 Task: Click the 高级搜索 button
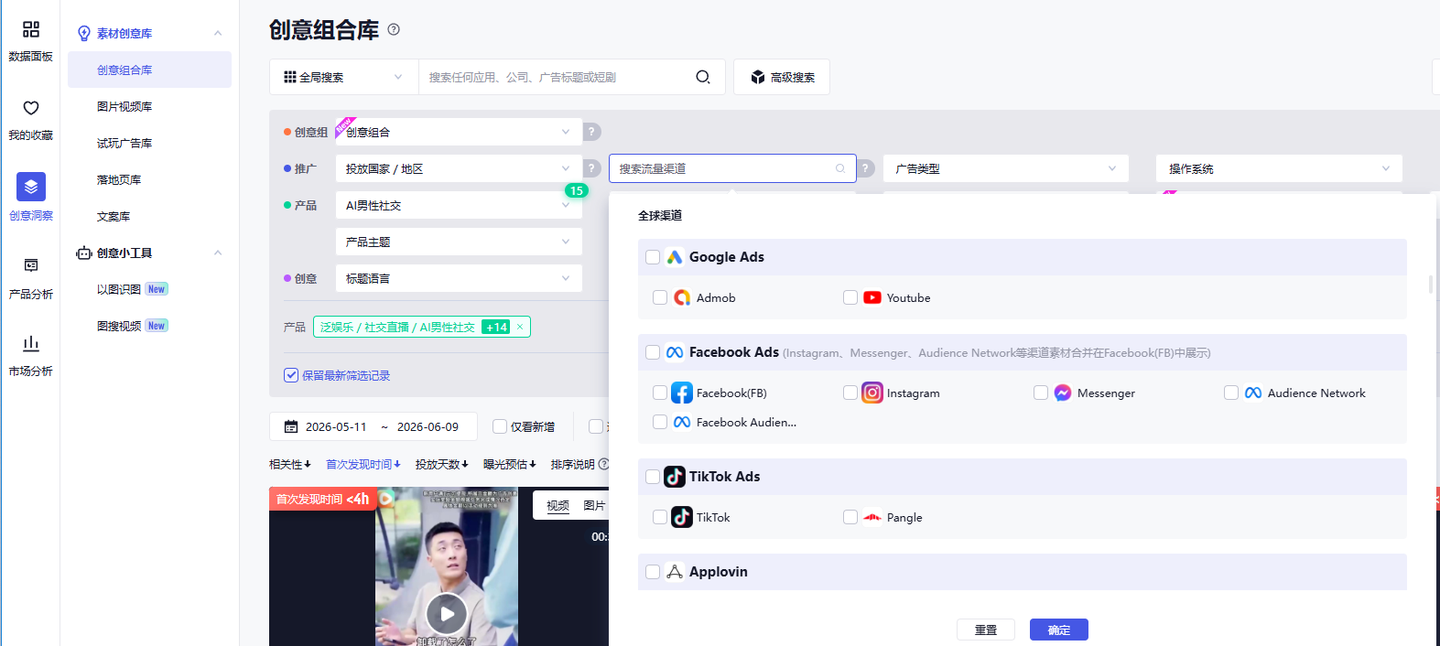click(782, 77)
